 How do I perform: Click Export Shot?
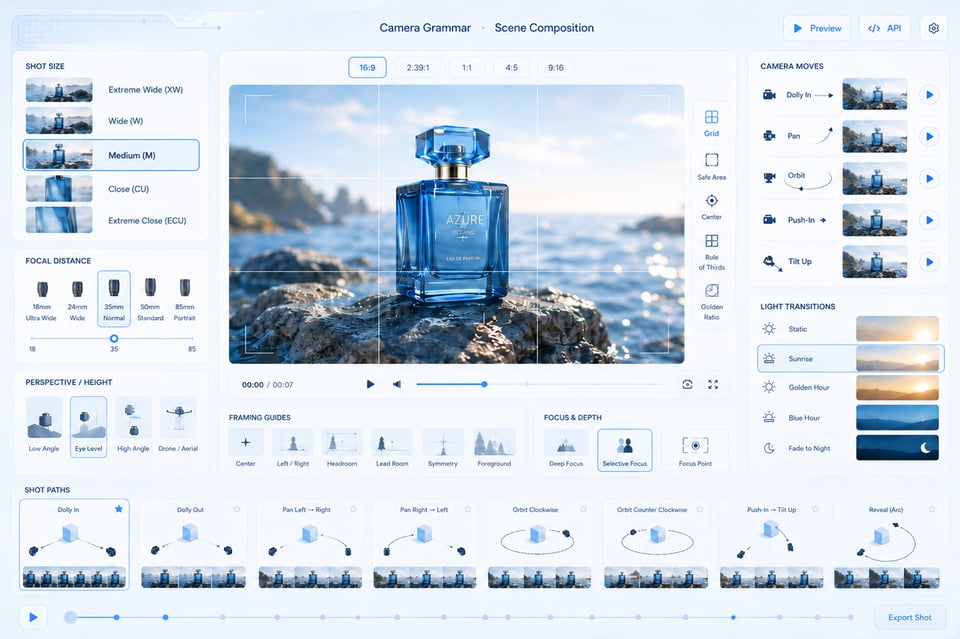[909, 617]
